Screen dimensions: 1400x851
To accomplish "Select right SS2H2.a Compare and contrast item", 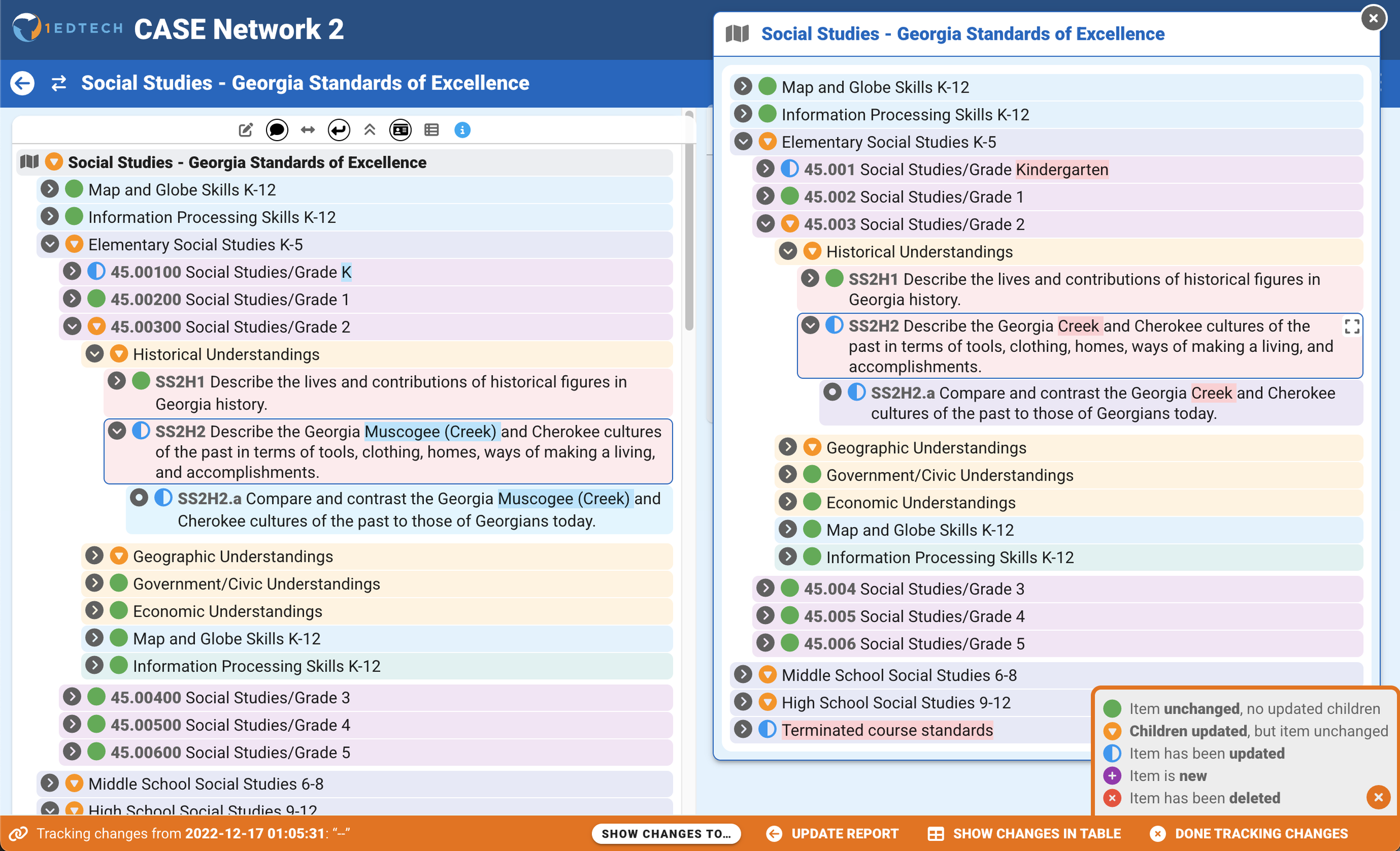I will coord(1091,402).
